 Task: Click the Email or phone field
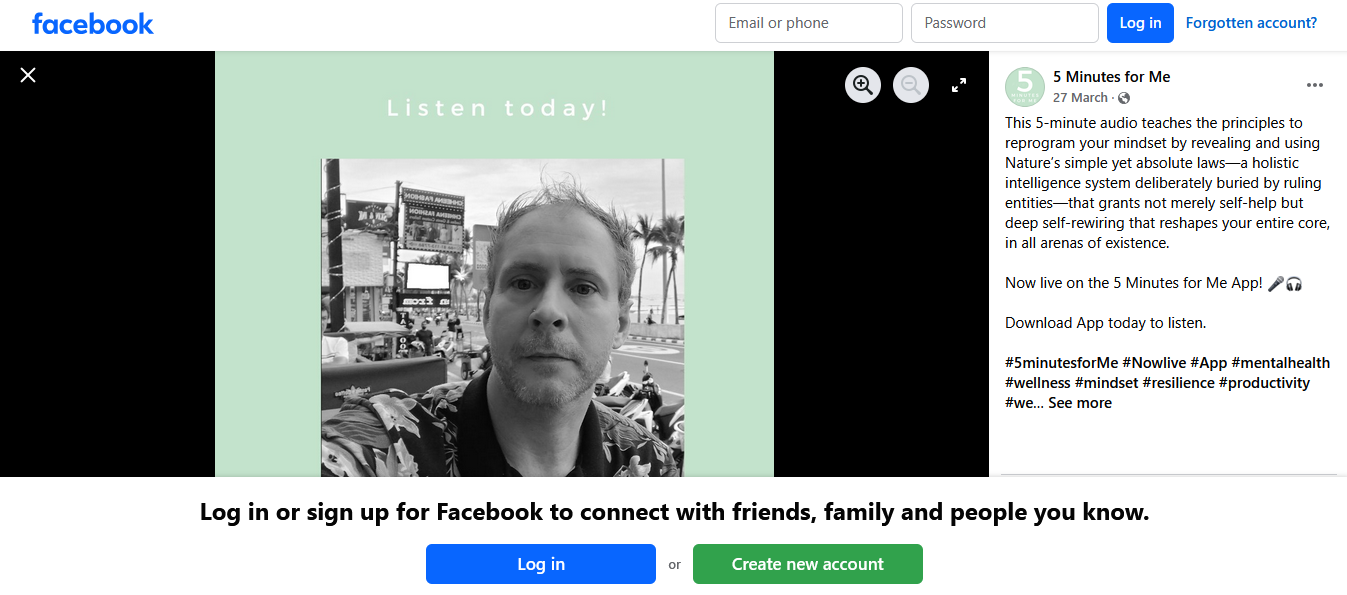[x=809, y=23]
